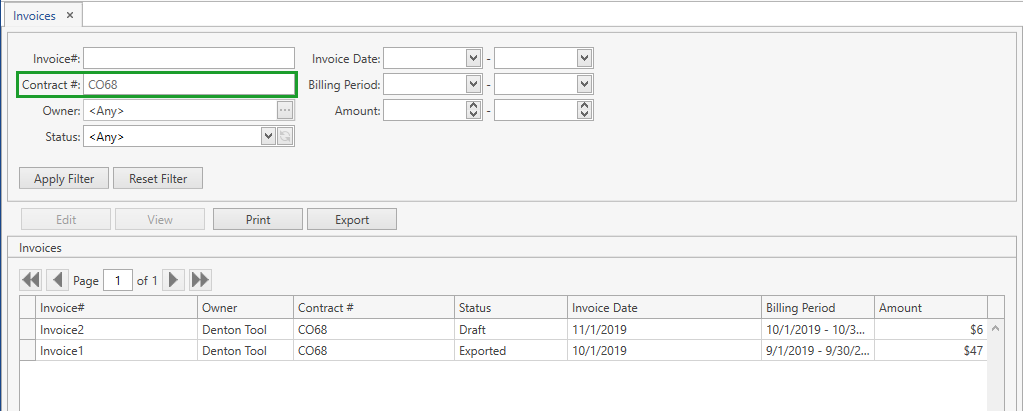Go to the previous invoices page
The height and width of the screenshot is (411, 1023).
57,281
